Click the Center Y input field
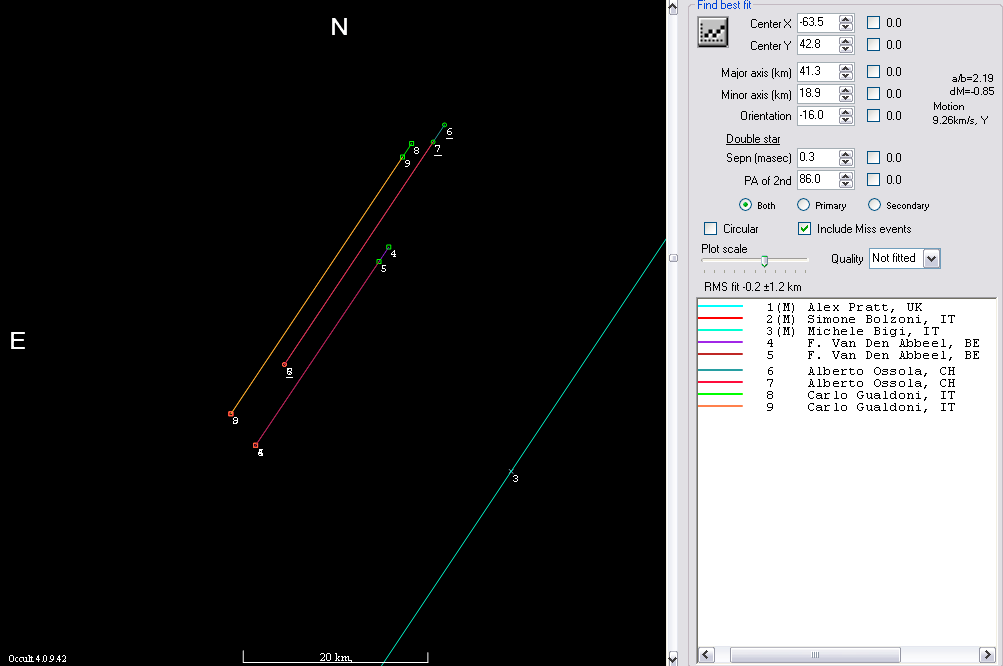Viewport: 1003px width, 666px height. [x=818, y=45]
